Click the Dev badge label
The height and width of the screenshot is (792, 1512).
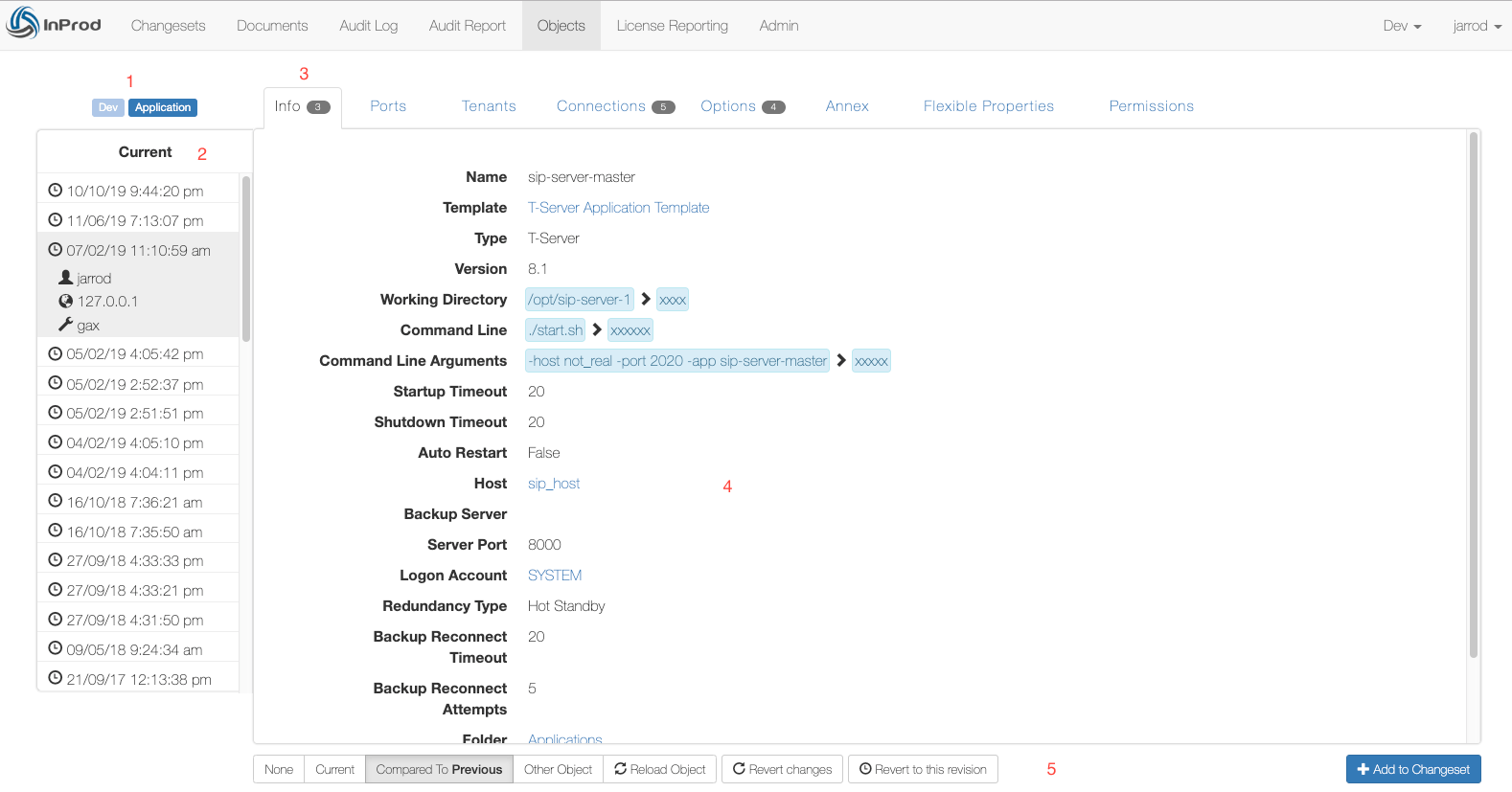108,107
